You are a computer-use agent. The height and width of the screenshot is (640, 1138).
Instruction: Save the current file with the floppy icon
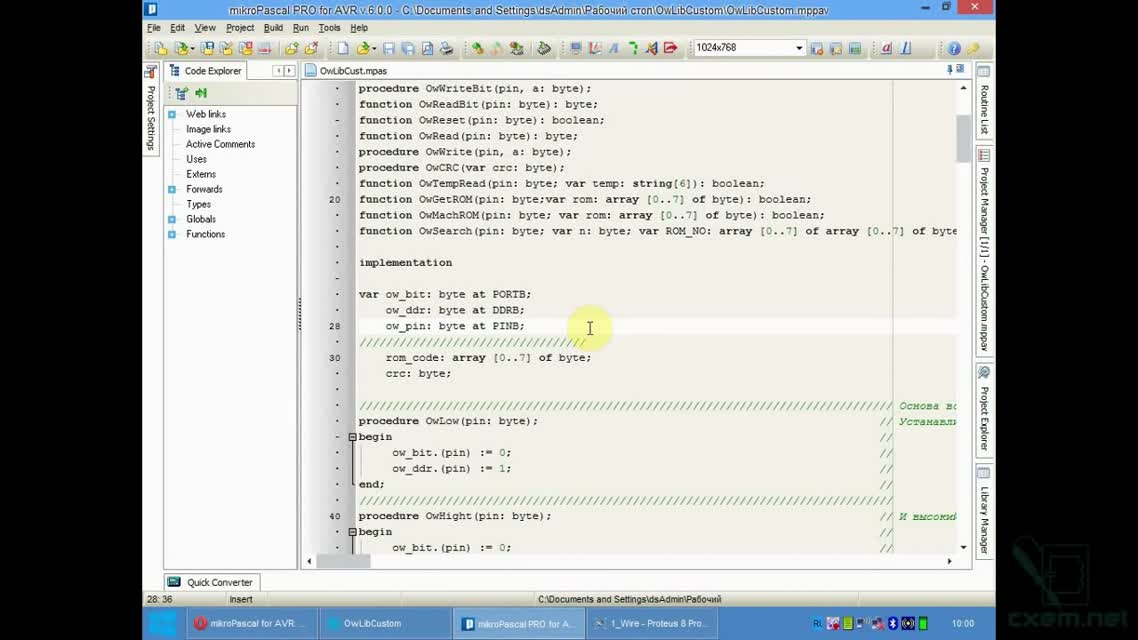[x=388, y=49]
